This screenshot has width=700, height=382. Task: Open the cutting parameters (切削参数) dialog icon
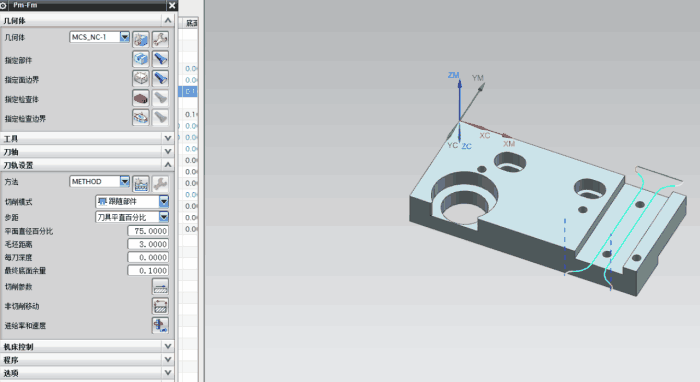tap(160, 287)
